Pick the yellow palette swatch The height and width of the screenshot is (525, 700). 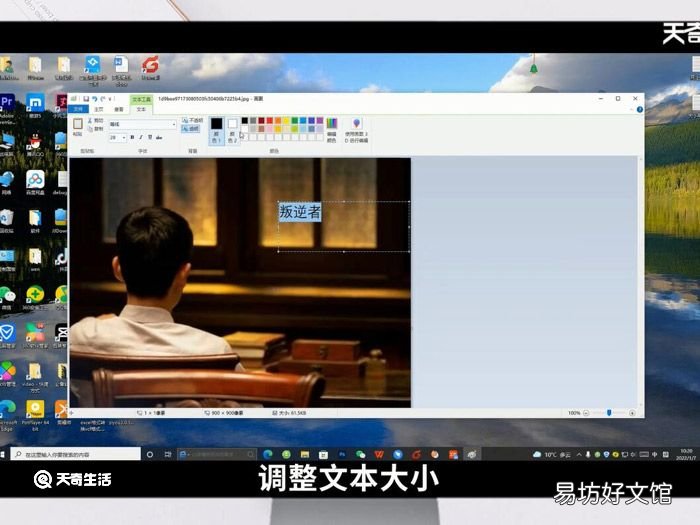pyautogui.click(x=286, y=121)
